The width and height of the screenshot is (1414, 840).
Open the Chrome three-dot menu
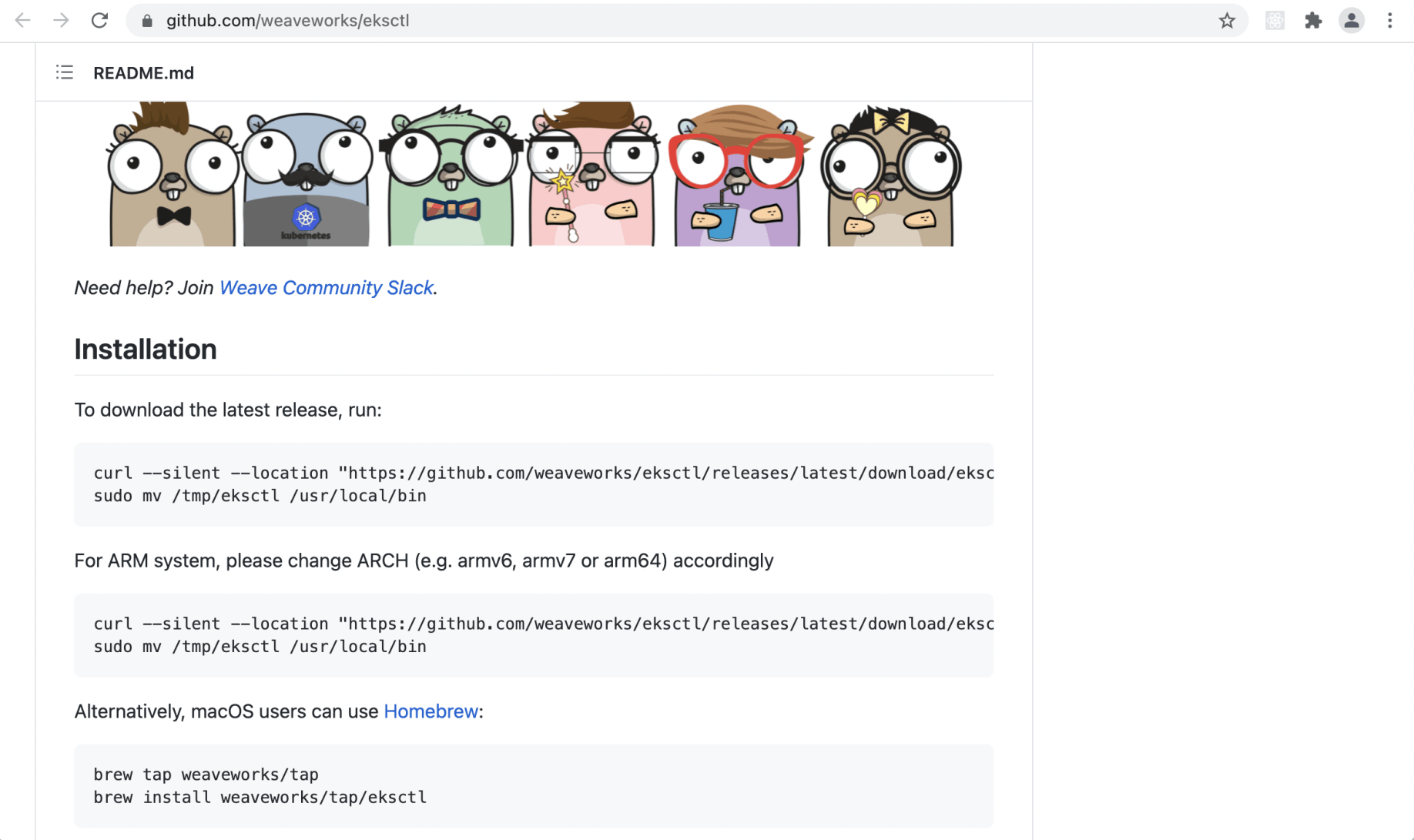click(x=1390, y=21)
